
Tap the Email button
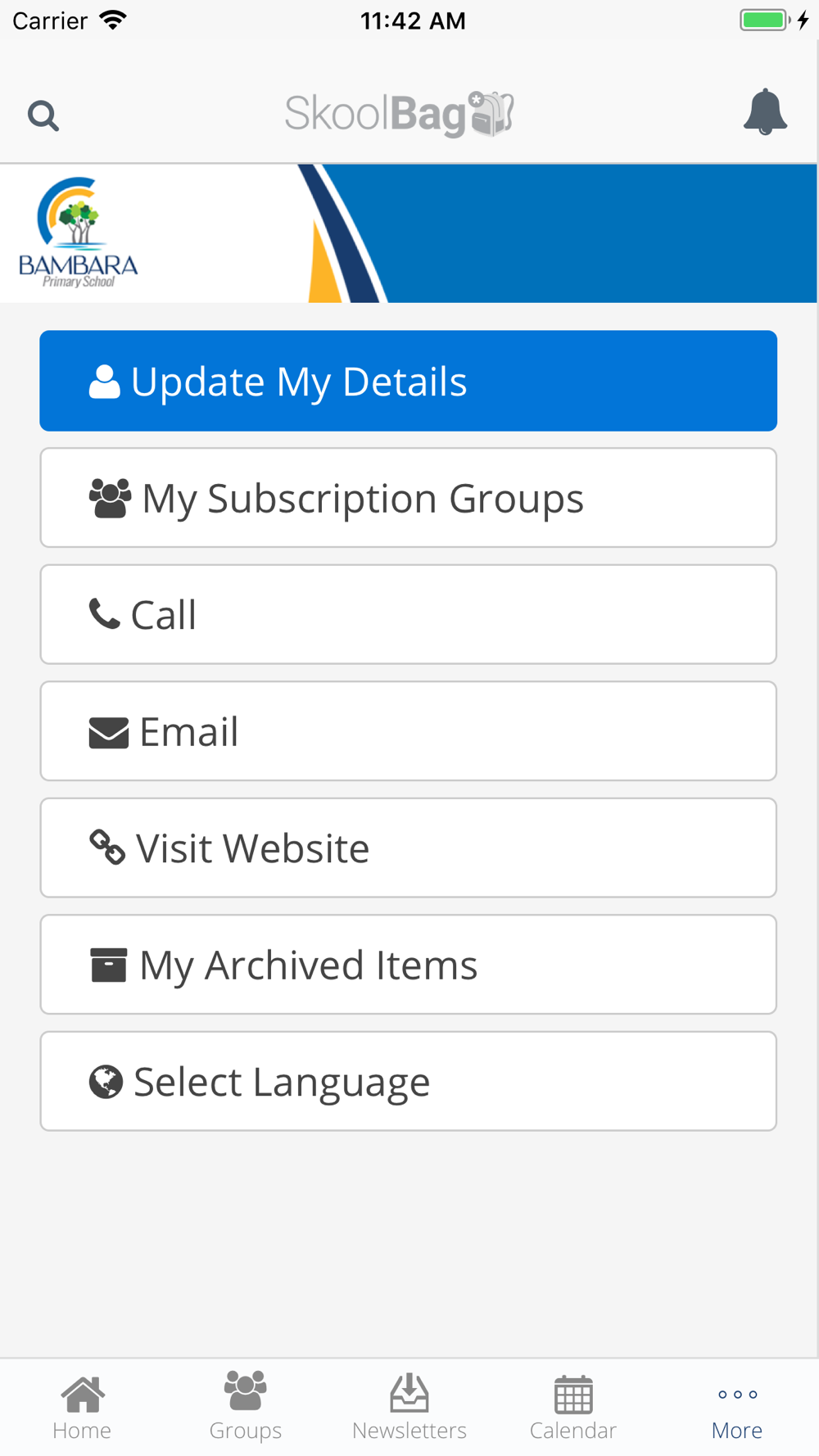click(408, 731)
